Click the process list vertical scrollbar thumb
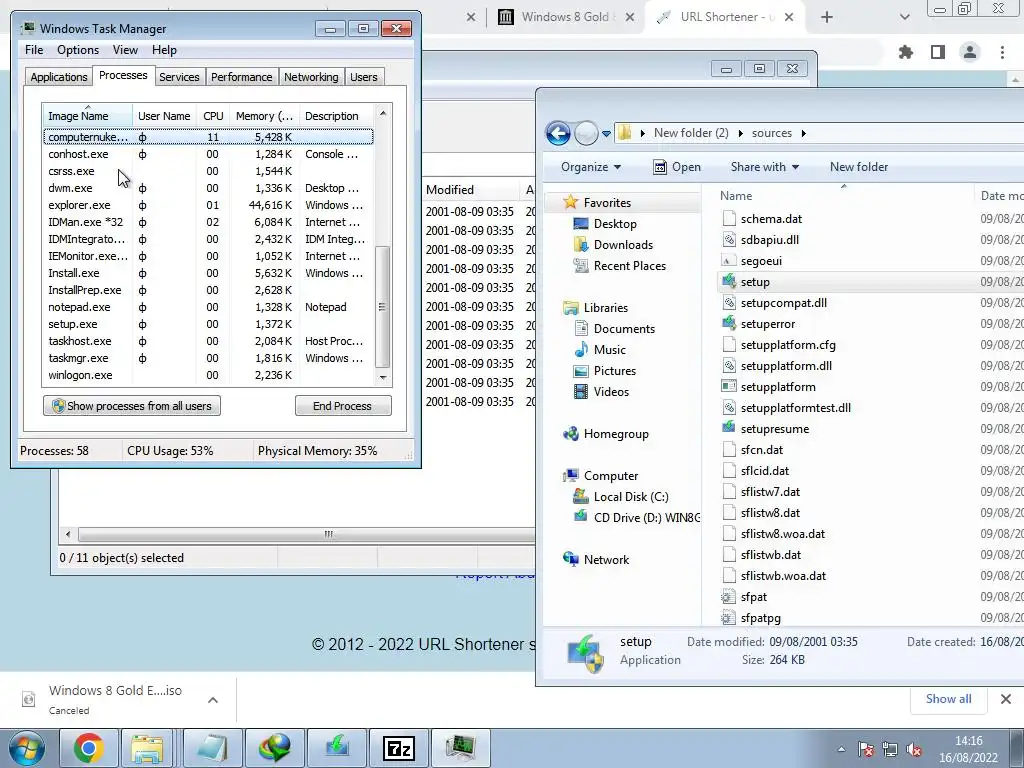This screenshot has width=1024, height=768. point(383,307)
